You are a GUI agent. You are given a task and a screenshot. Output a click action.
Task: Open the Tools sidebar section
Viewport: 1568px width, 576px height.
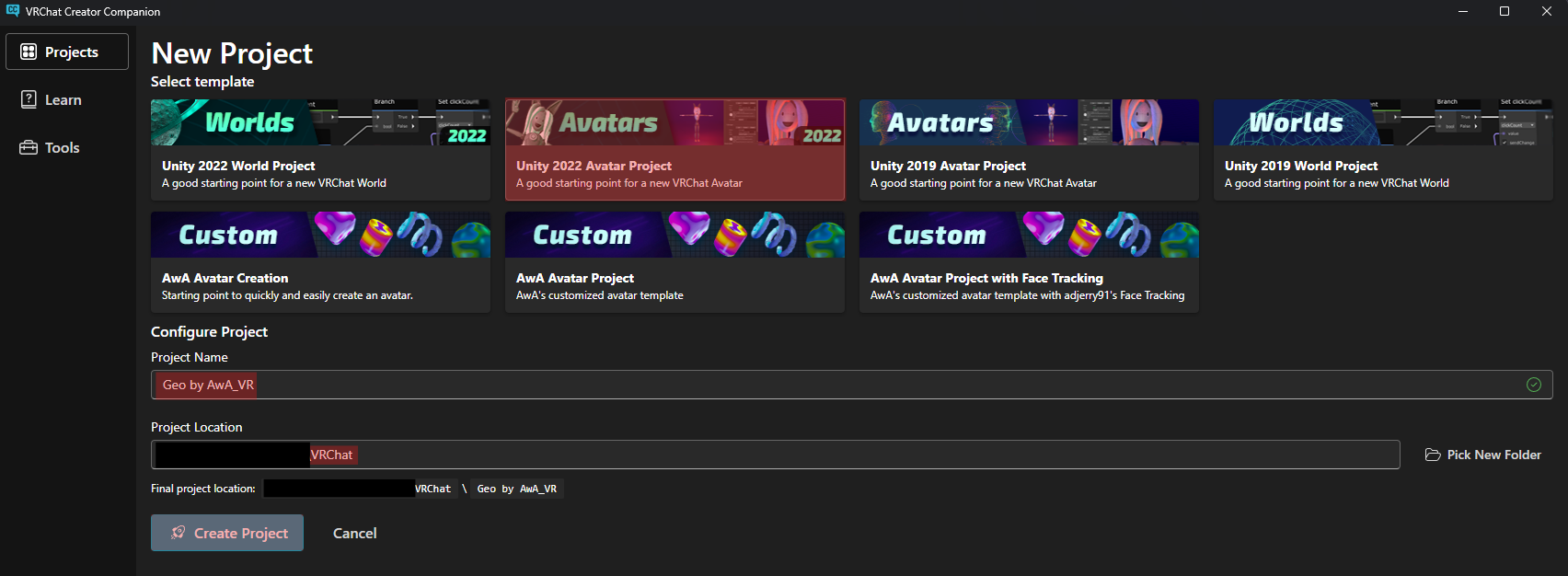coord(67,147)
